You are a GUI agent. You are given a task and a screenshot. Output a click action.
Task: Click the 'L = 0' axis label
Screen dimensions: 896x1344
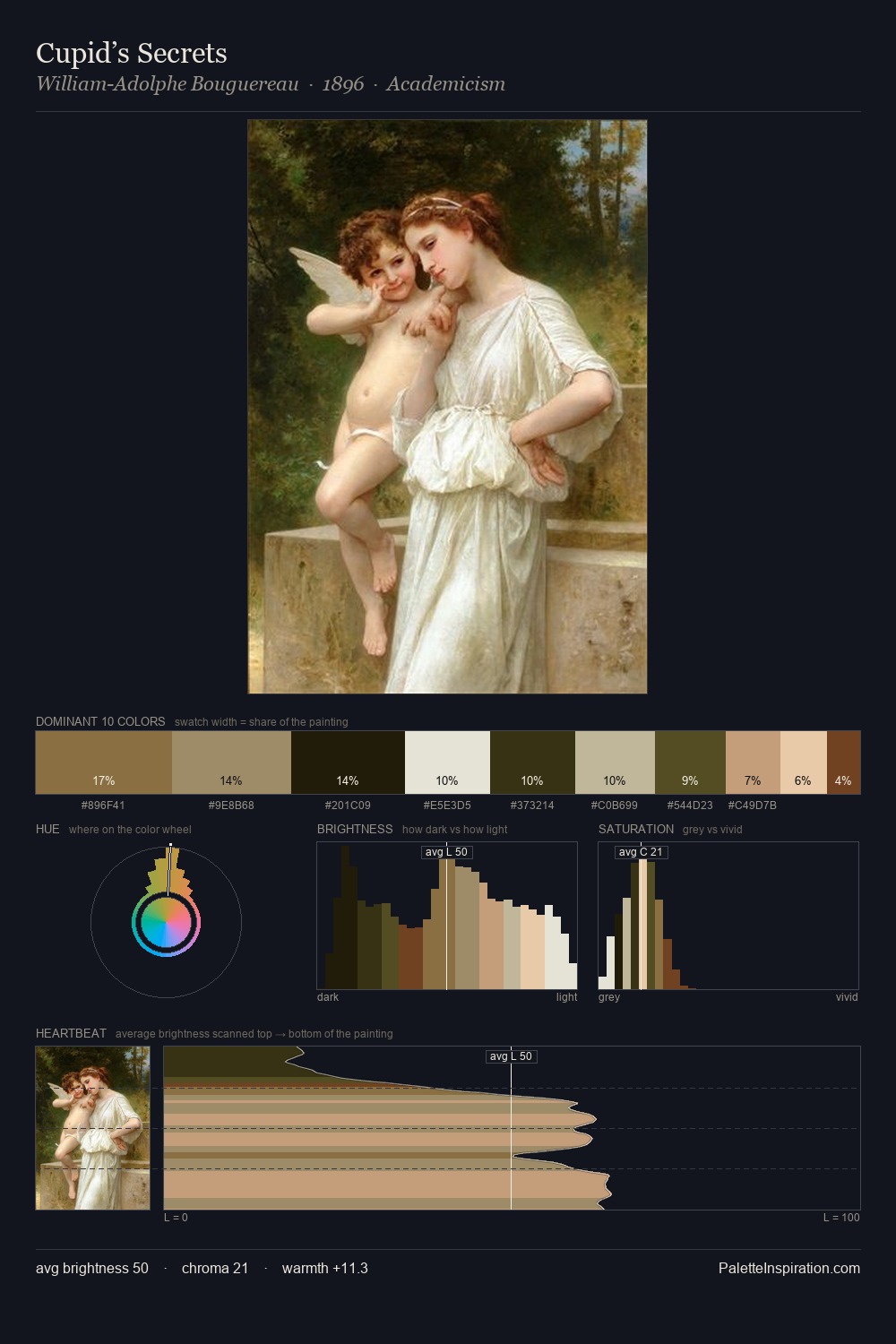[176, 1218]
